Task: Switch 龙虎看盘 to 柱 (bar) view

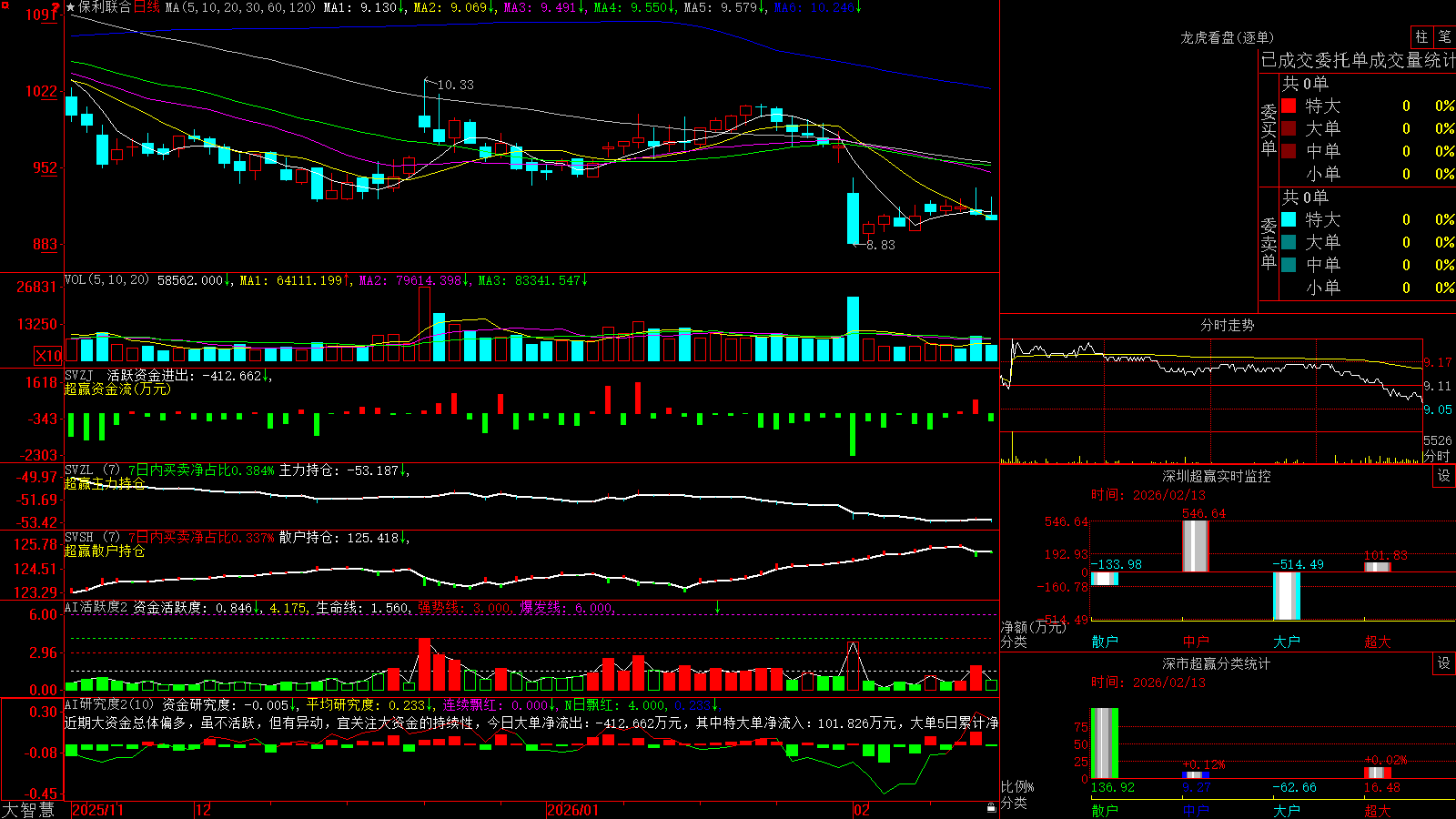Action: pos(1421,36)
